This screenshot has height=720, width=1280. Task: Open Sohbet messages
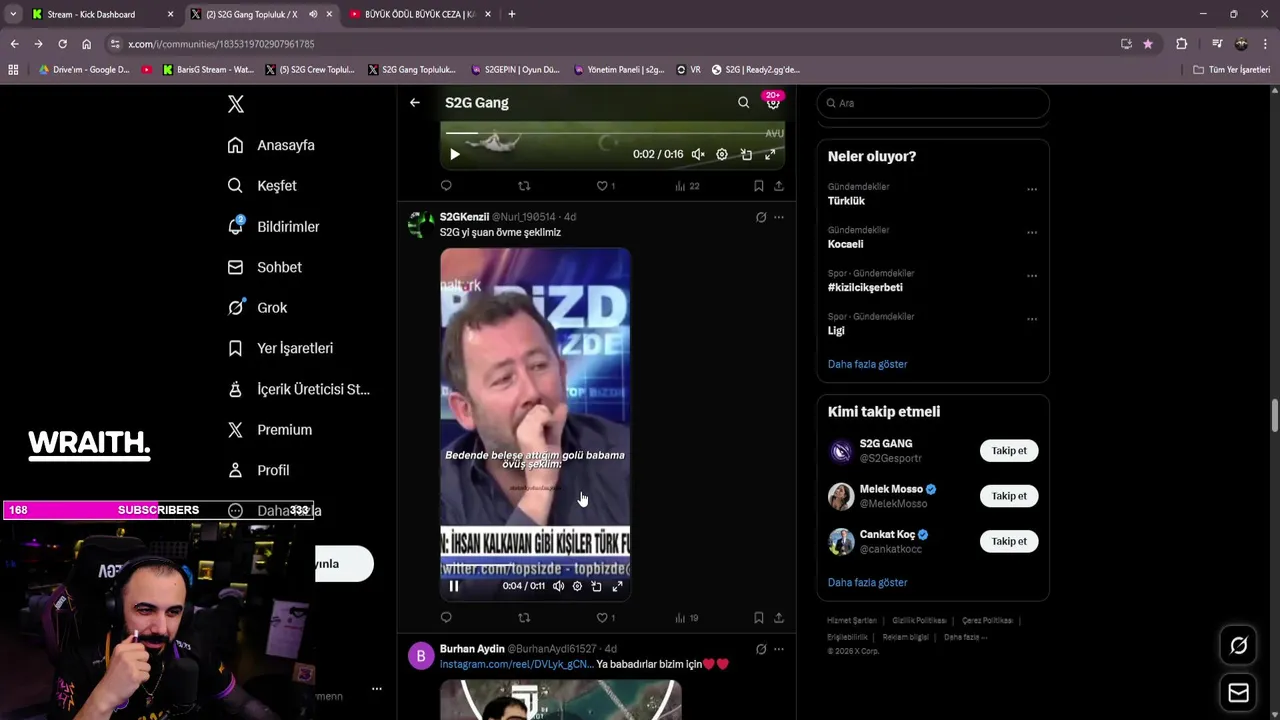click(265, 267)
